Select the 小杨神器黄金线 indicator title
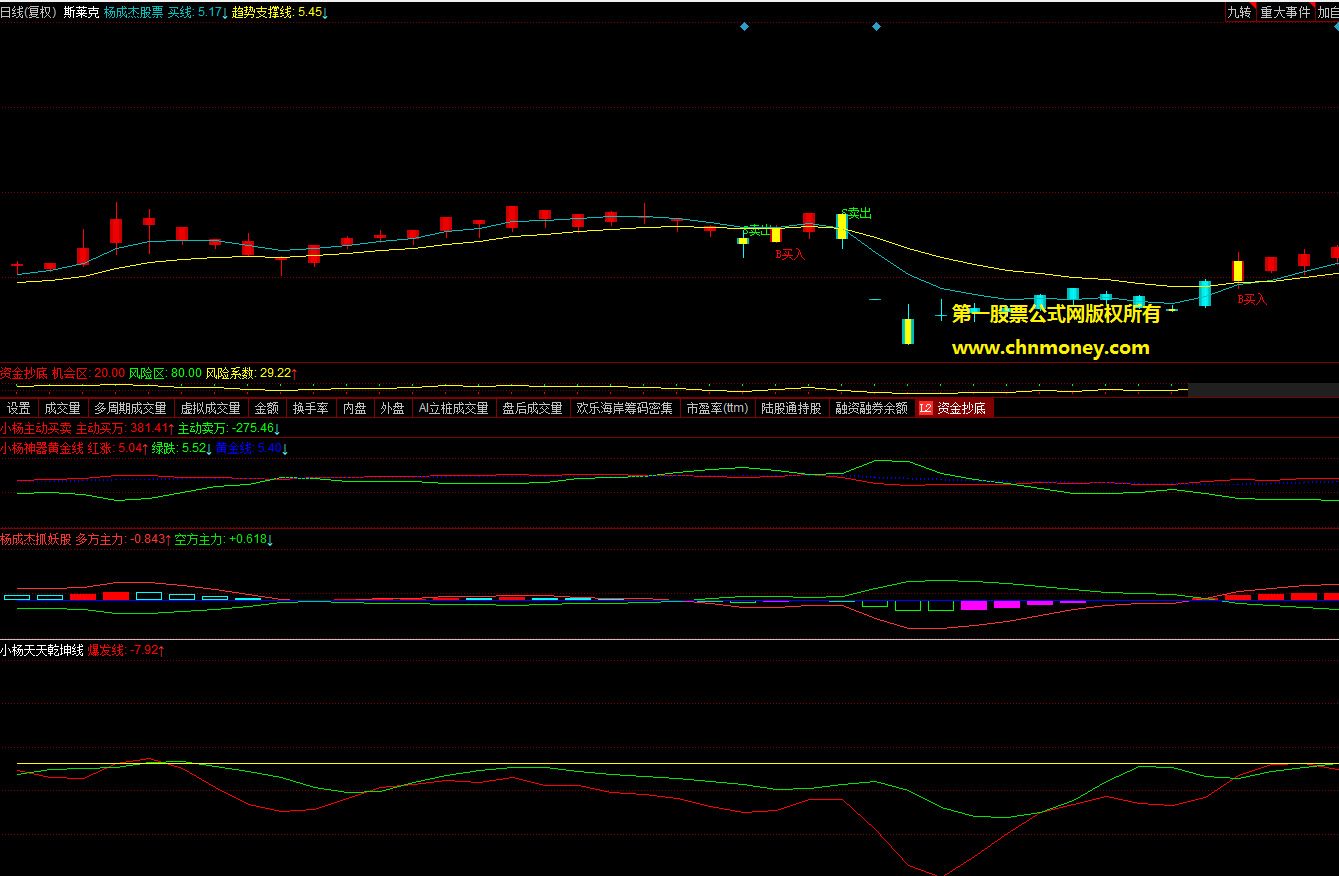This screenshot has height=876, width=1339. point(42,448)
